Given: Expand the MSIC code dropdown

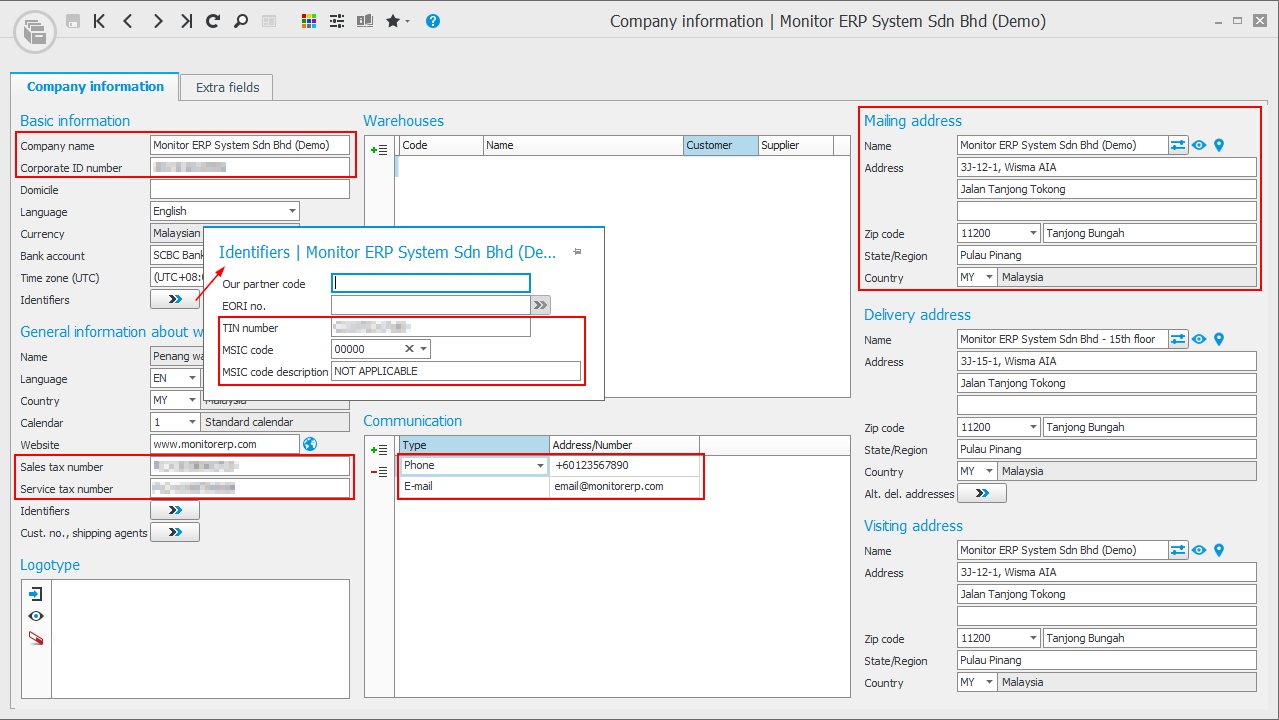Looking at the screenshot, I should (x=423, y=349).
